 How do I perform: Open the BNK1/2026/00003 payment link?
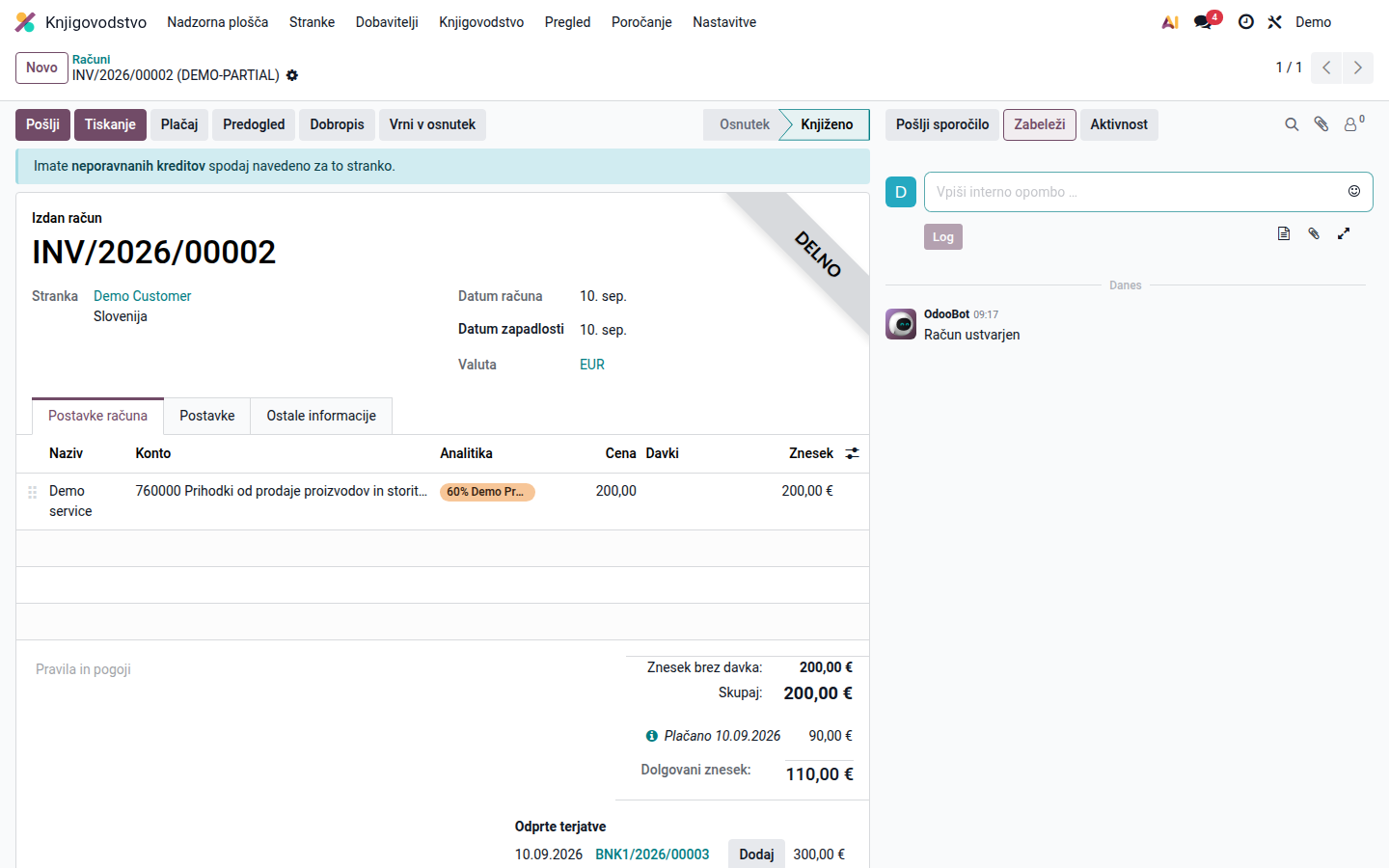652,854
